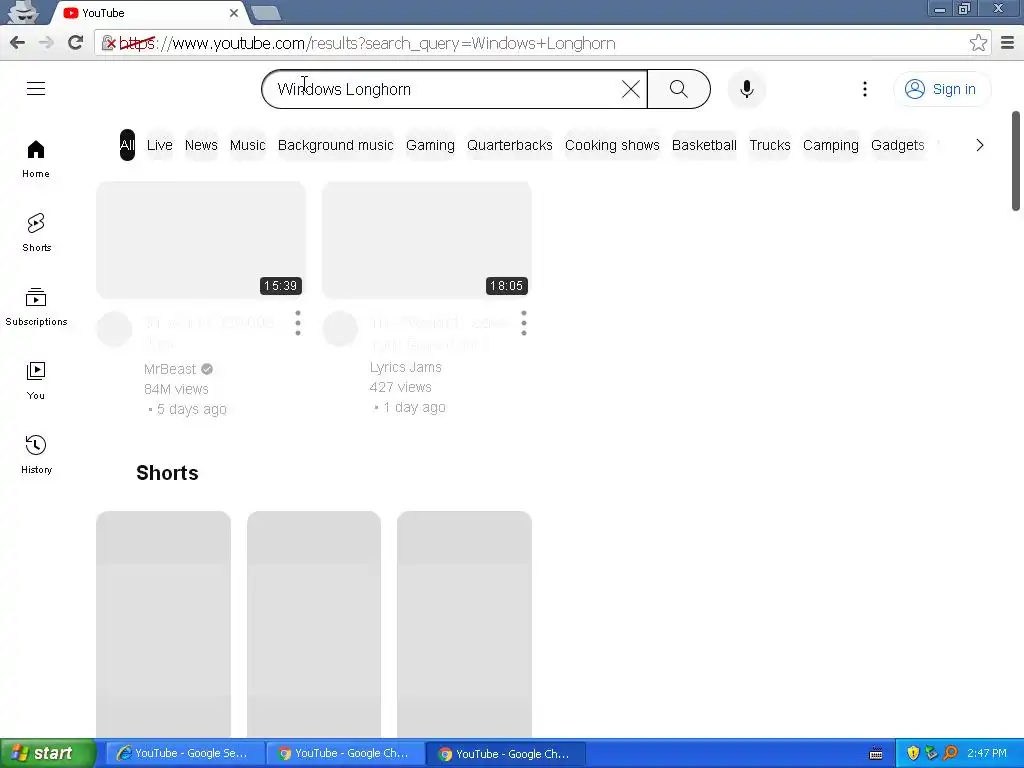This screenshot has height=768, width=1024.
Task: Click the magnifier search button
Action: [x=679, y=89]
